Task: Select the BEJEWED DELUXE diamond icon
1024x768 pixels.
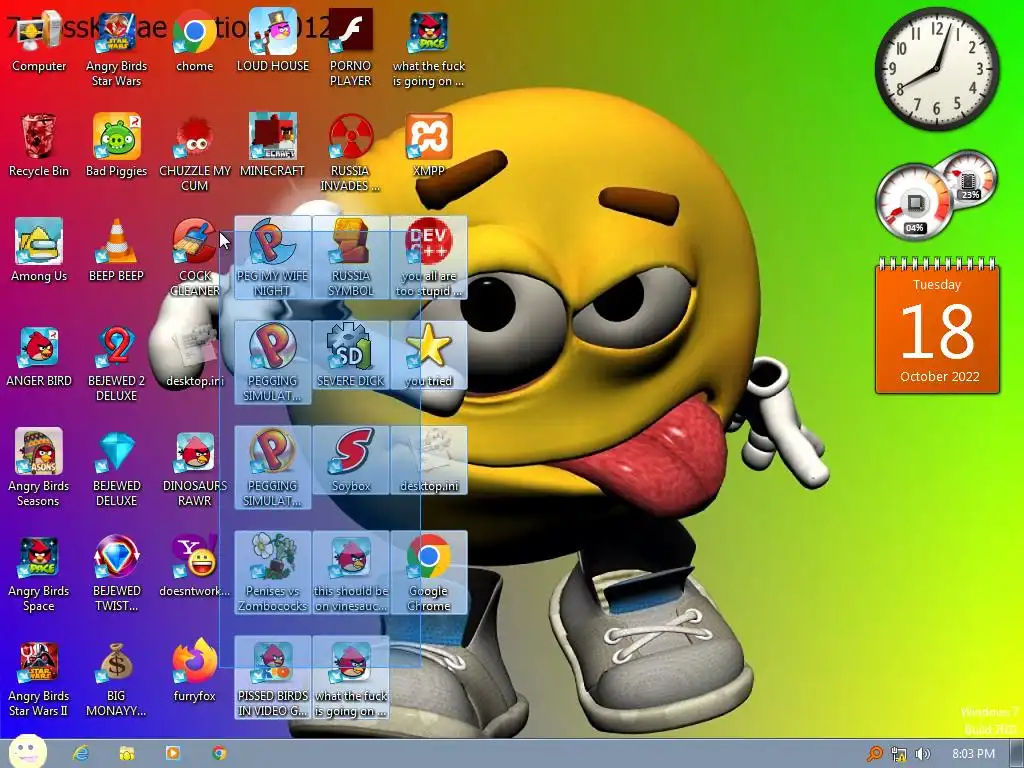Action: tap(116, 469)
